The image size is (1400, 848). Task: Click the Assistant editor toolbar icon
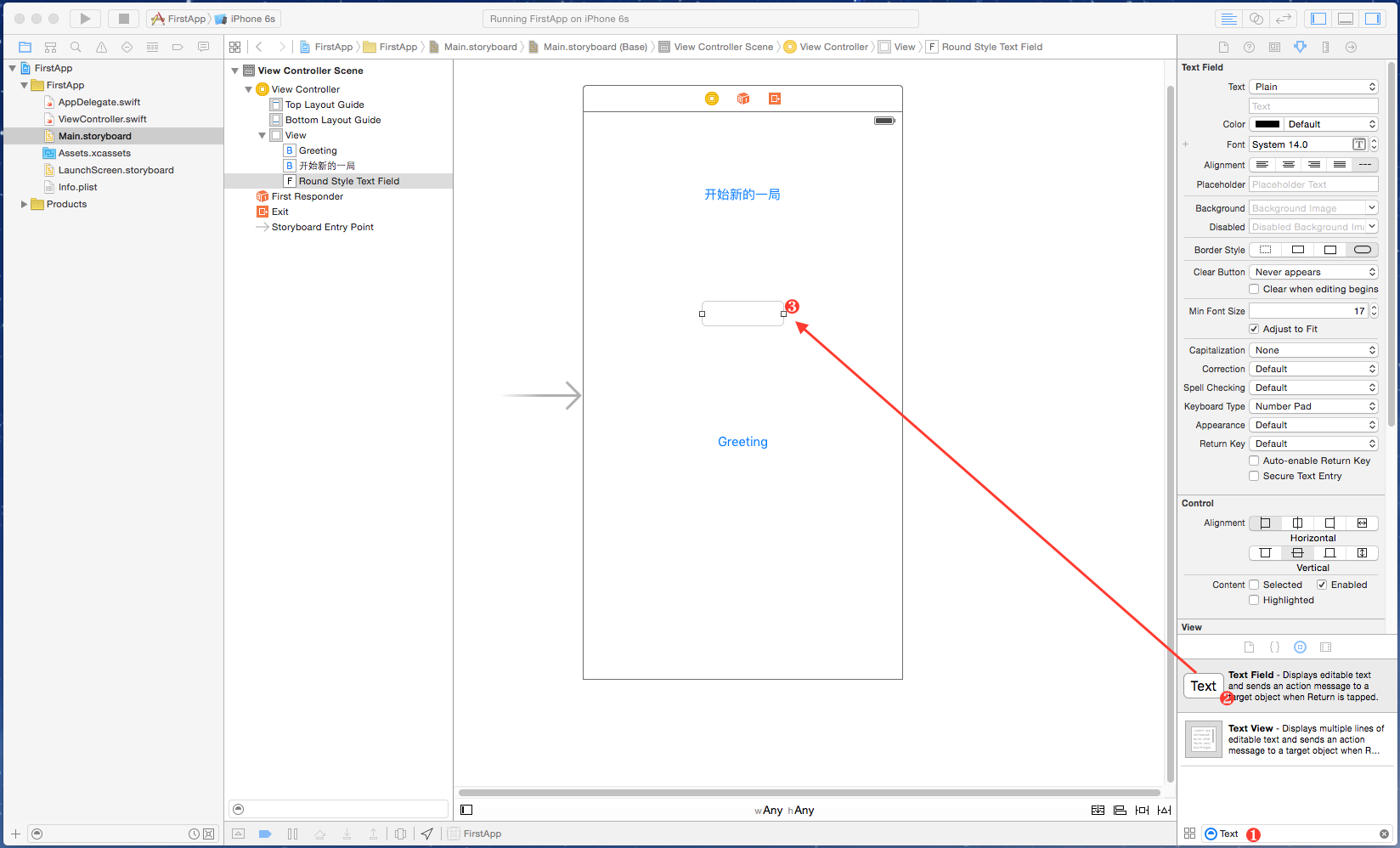(x=1256, y=19)
